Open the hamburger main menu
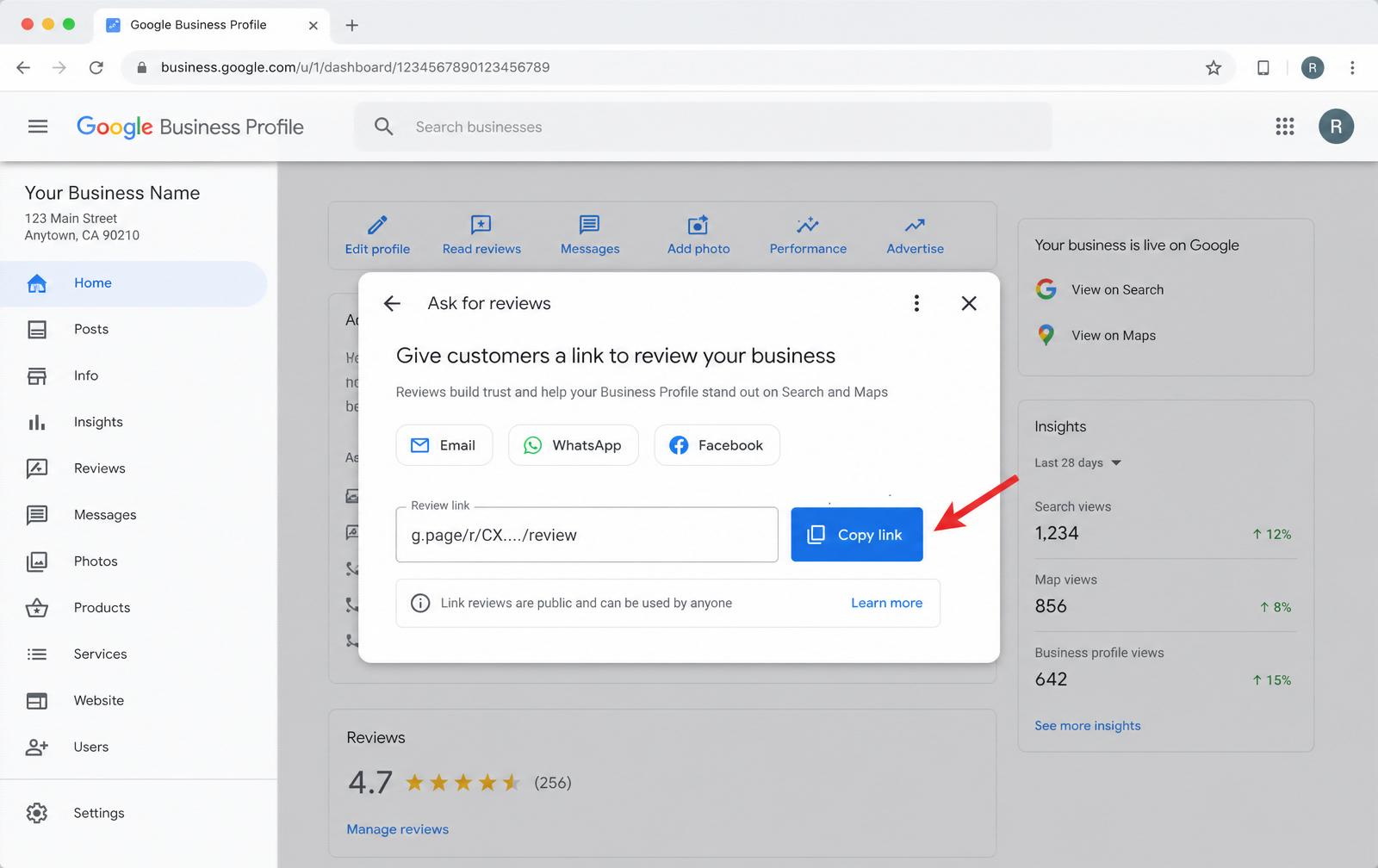Image resolution: width=1378 pixels, height=868 pixels. click(x=38, y=127)
